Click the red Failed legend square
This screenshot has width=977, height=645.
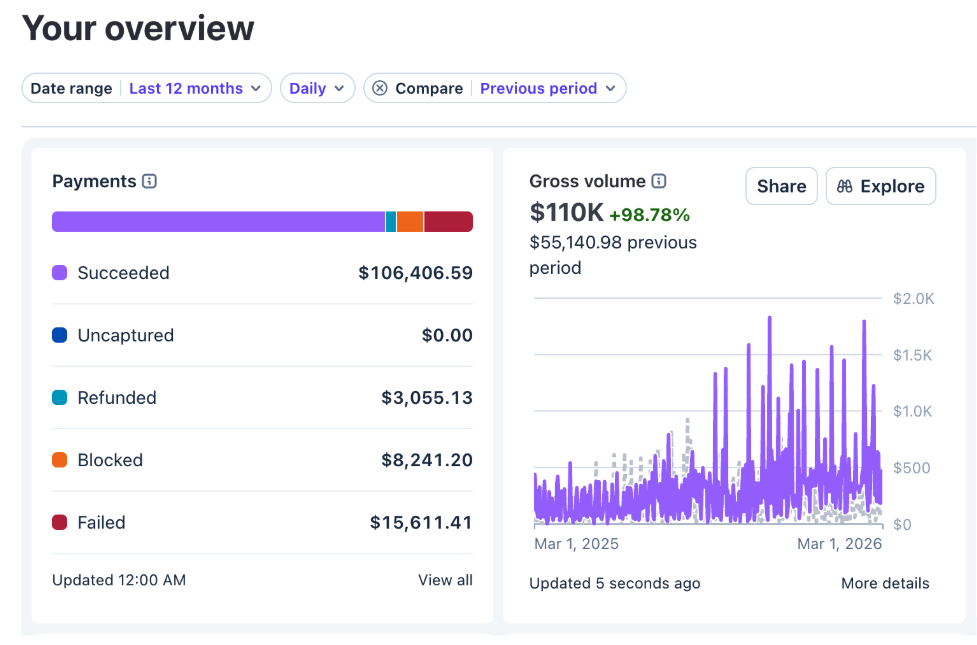[60, 522]
